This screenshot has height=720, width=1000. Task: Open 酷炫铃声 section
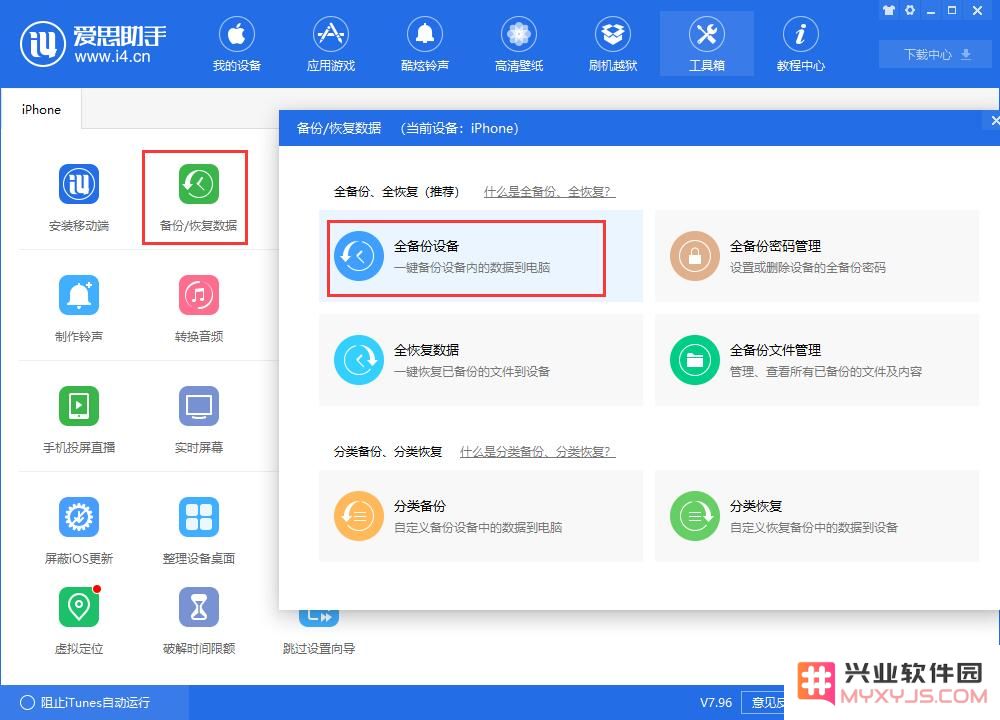click(425, 45)
